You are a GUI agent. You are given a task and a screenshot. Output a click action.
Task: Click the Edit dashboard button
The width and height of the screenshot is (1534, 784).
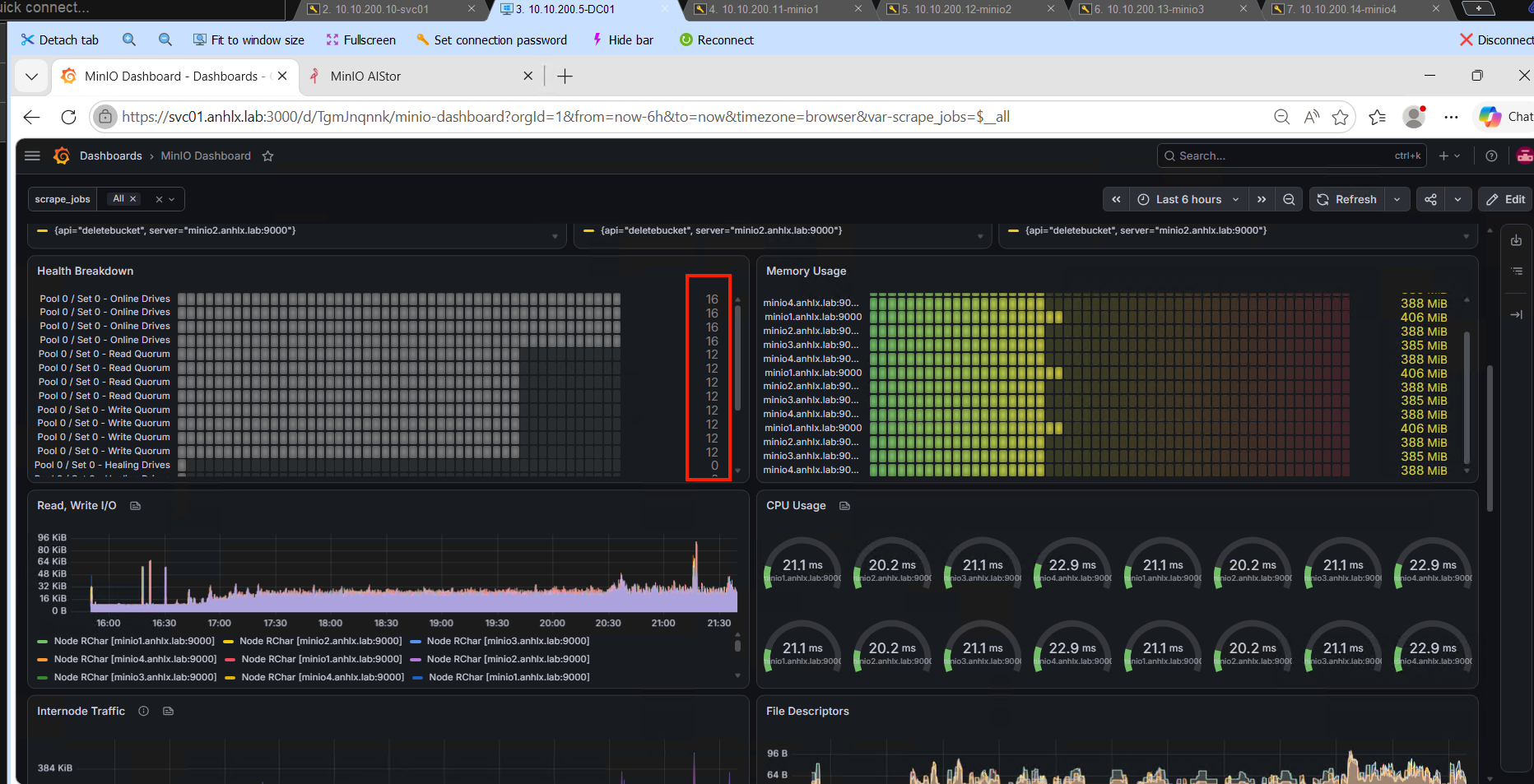pos(1506,199)
